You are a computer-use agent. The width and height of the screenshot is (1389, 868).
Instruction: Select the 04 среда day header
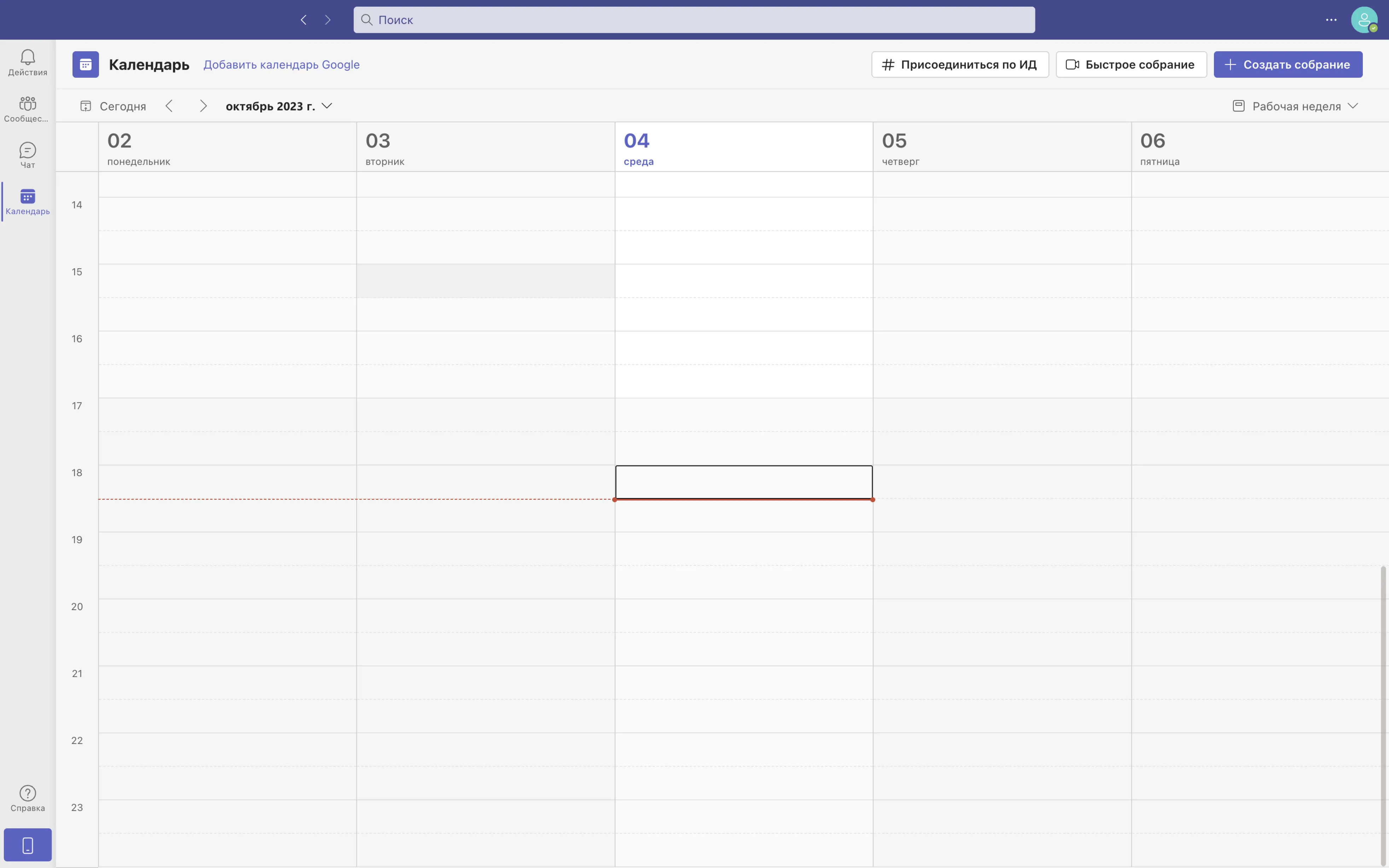(x=744, y=147)
